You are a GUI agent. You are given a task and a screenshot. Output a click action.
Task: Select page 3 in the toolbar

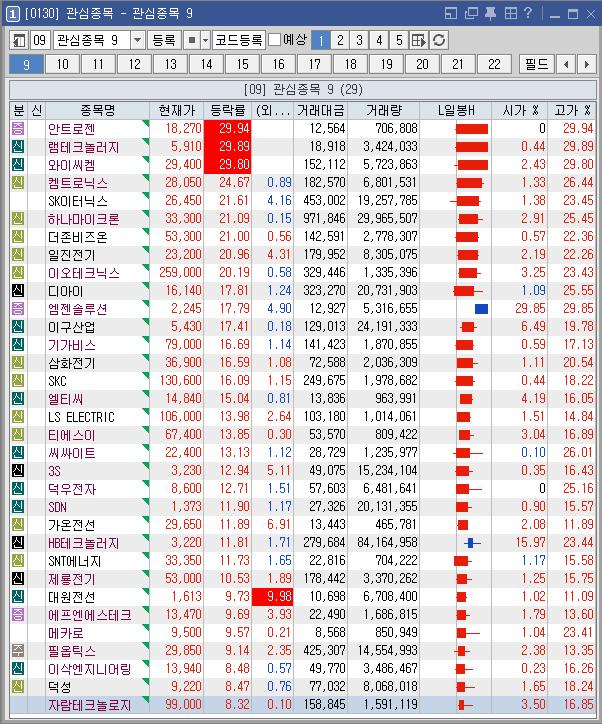(x=359, y=40)
